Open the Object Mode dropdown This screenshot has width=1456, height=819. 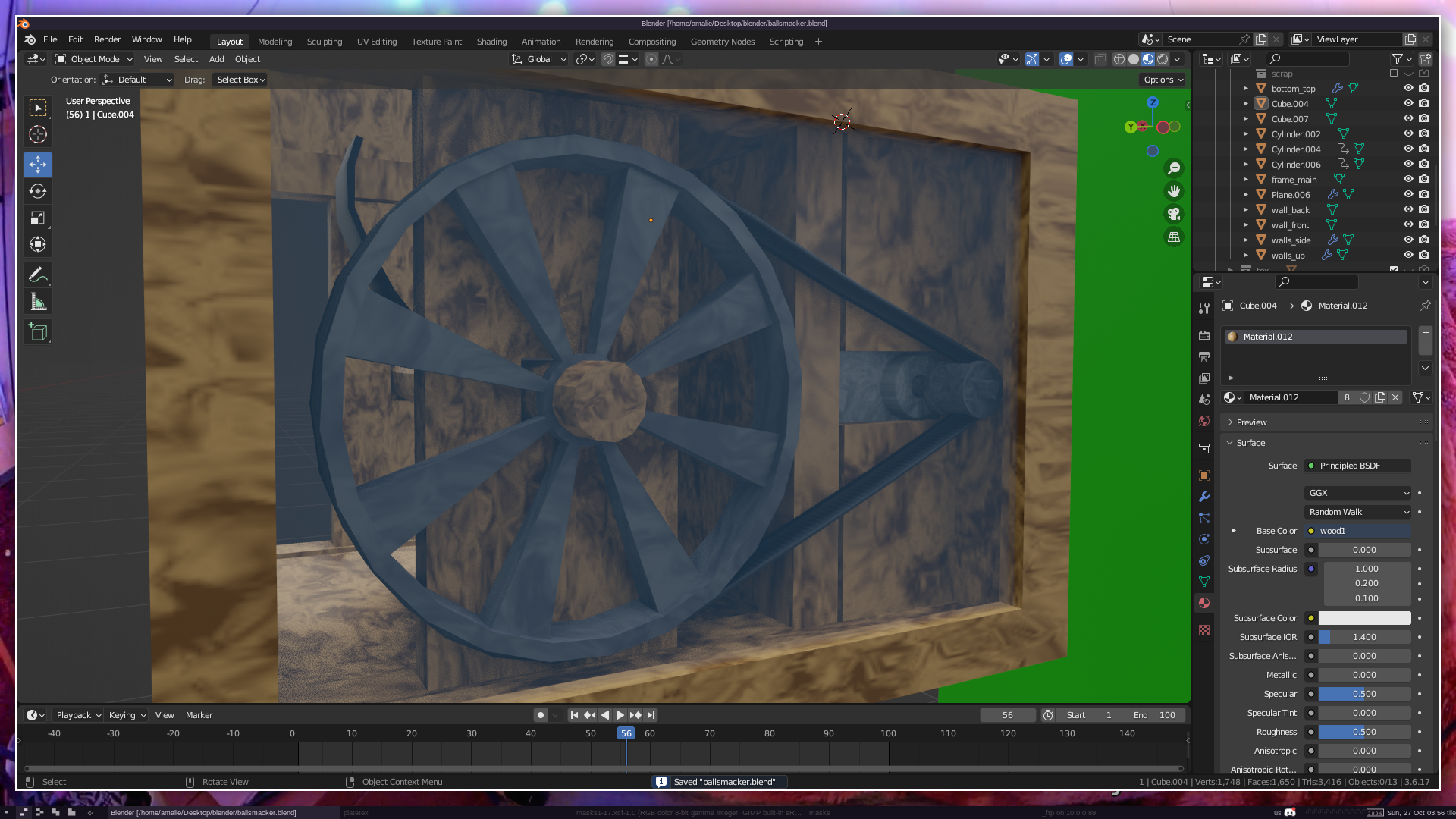click(x=94, y=59)
